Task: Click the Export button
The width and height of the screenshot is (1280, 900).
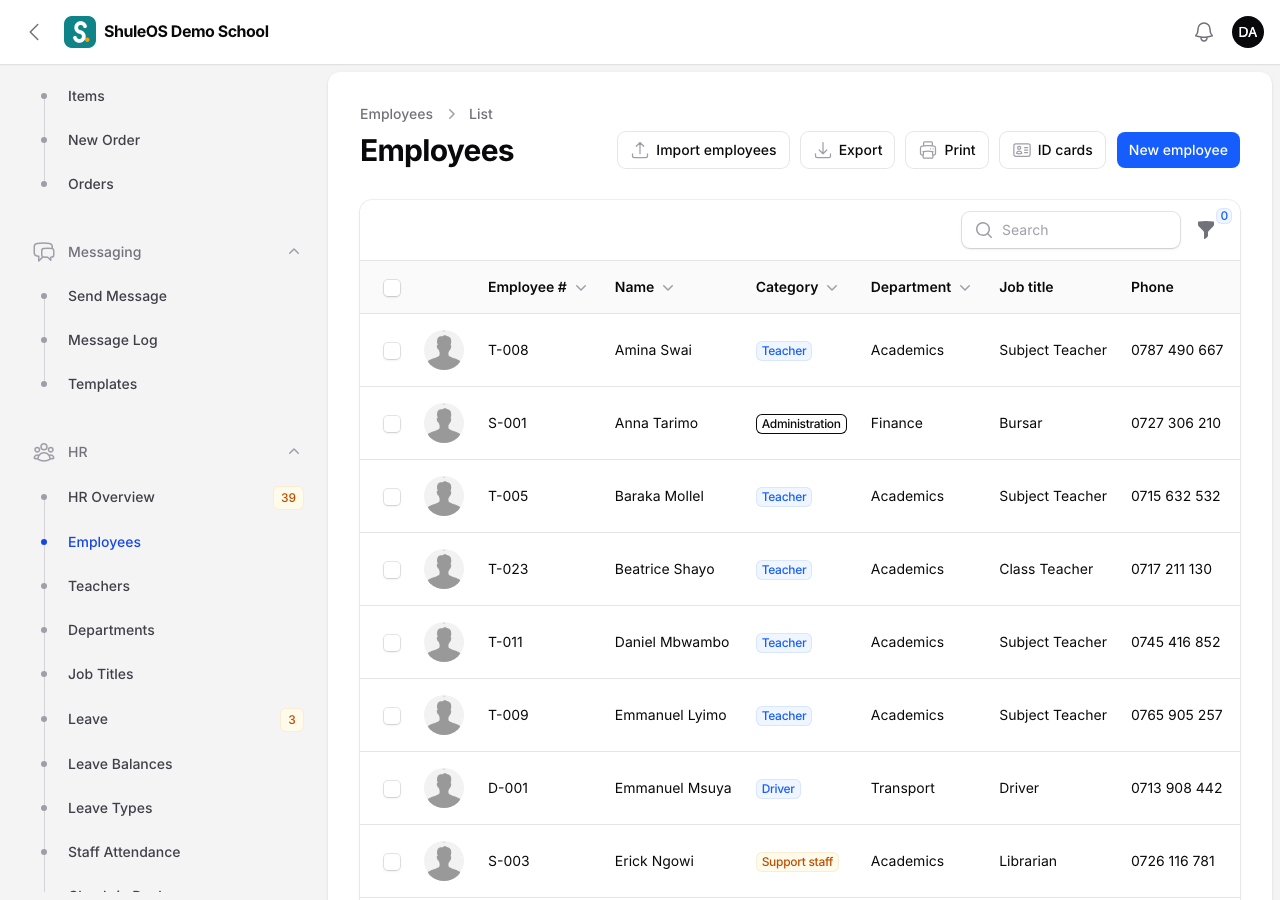Action: 847,150
